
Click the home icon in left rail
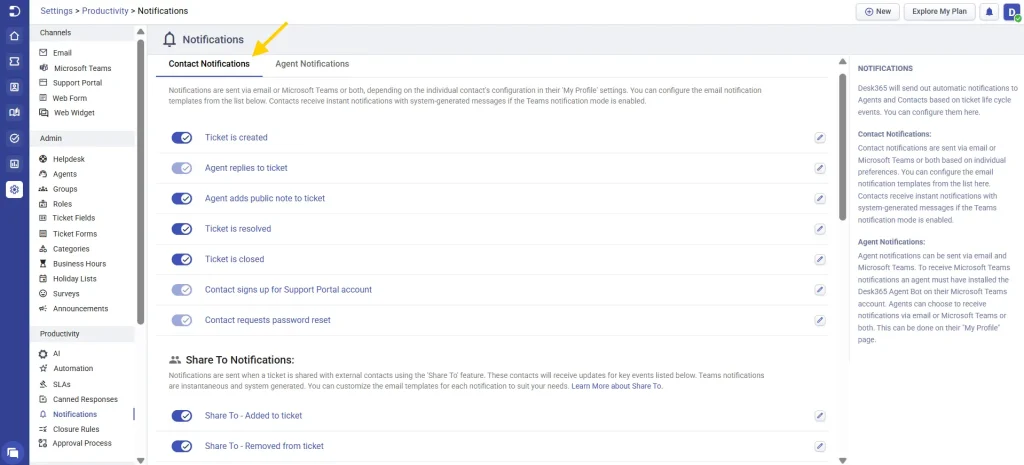[x=14, y=36]
